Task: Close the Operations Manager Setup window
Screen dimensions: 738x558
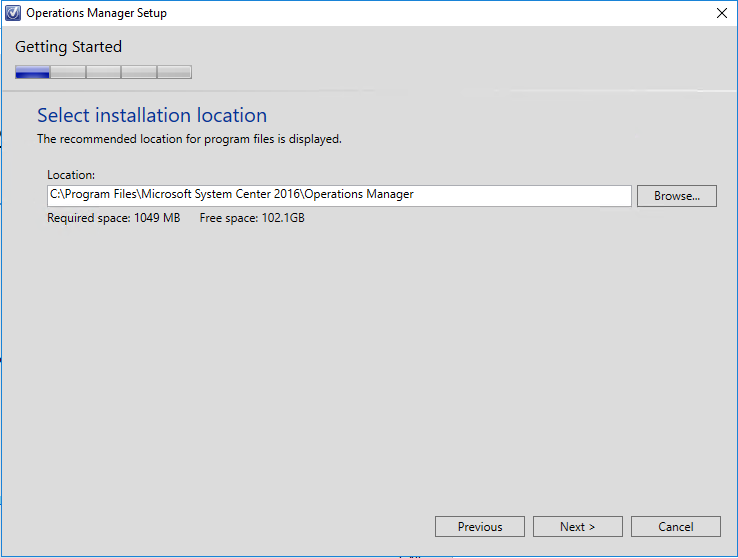Action: [x=722, y=13]
